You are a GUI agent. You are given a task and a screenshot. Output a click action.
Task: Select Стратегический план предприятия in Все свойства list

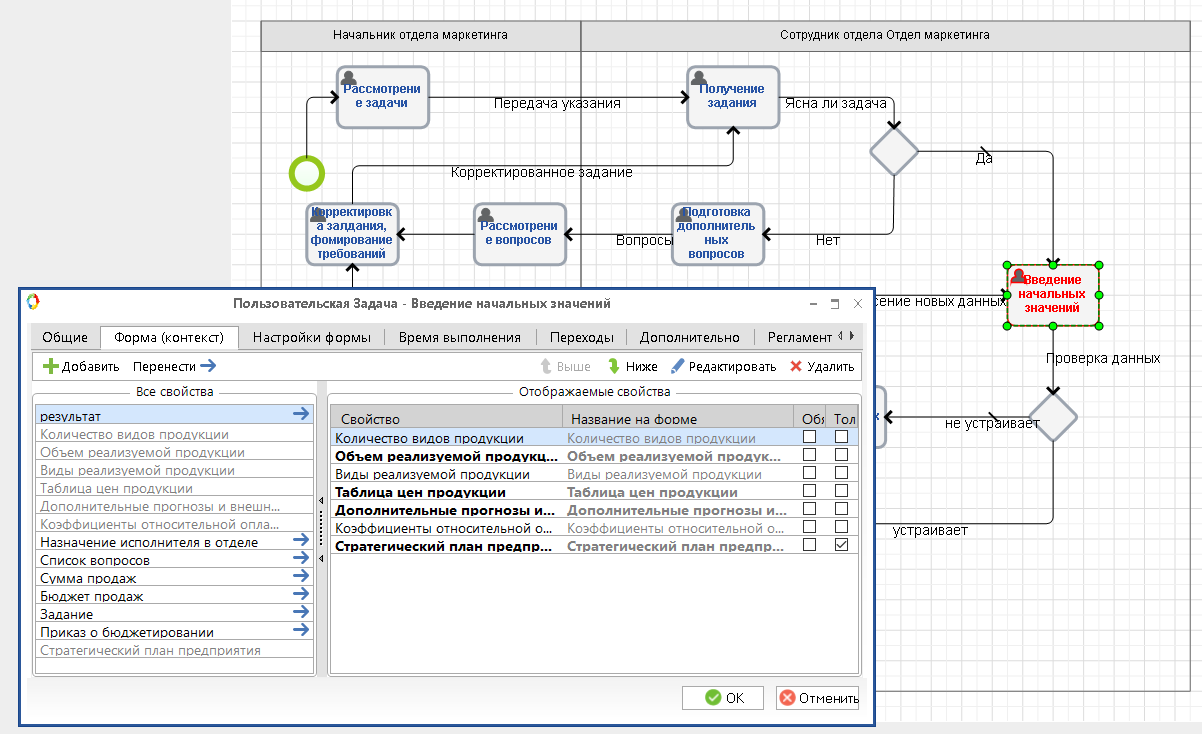175,650
